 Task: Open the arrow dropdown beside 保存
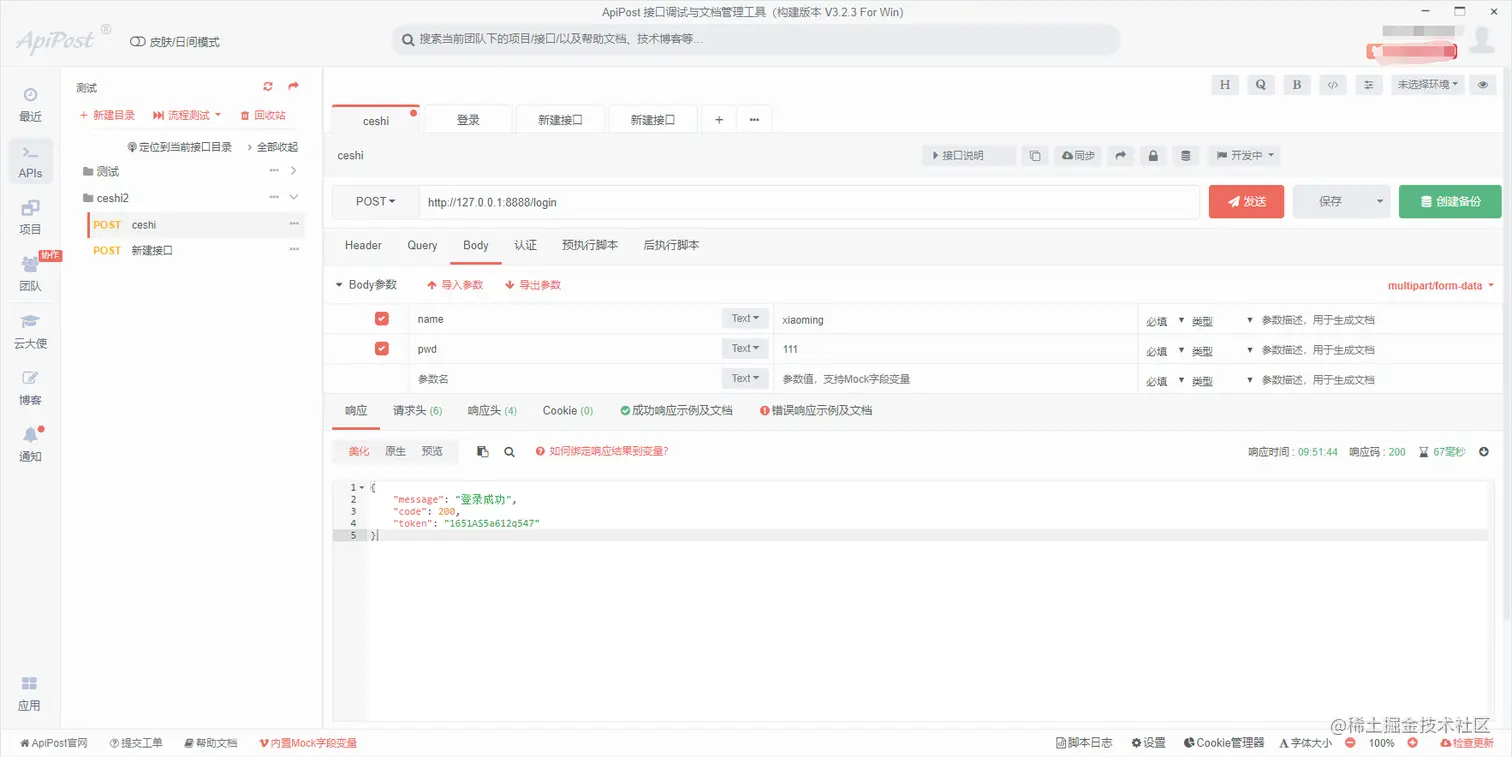click(1380, 202)
